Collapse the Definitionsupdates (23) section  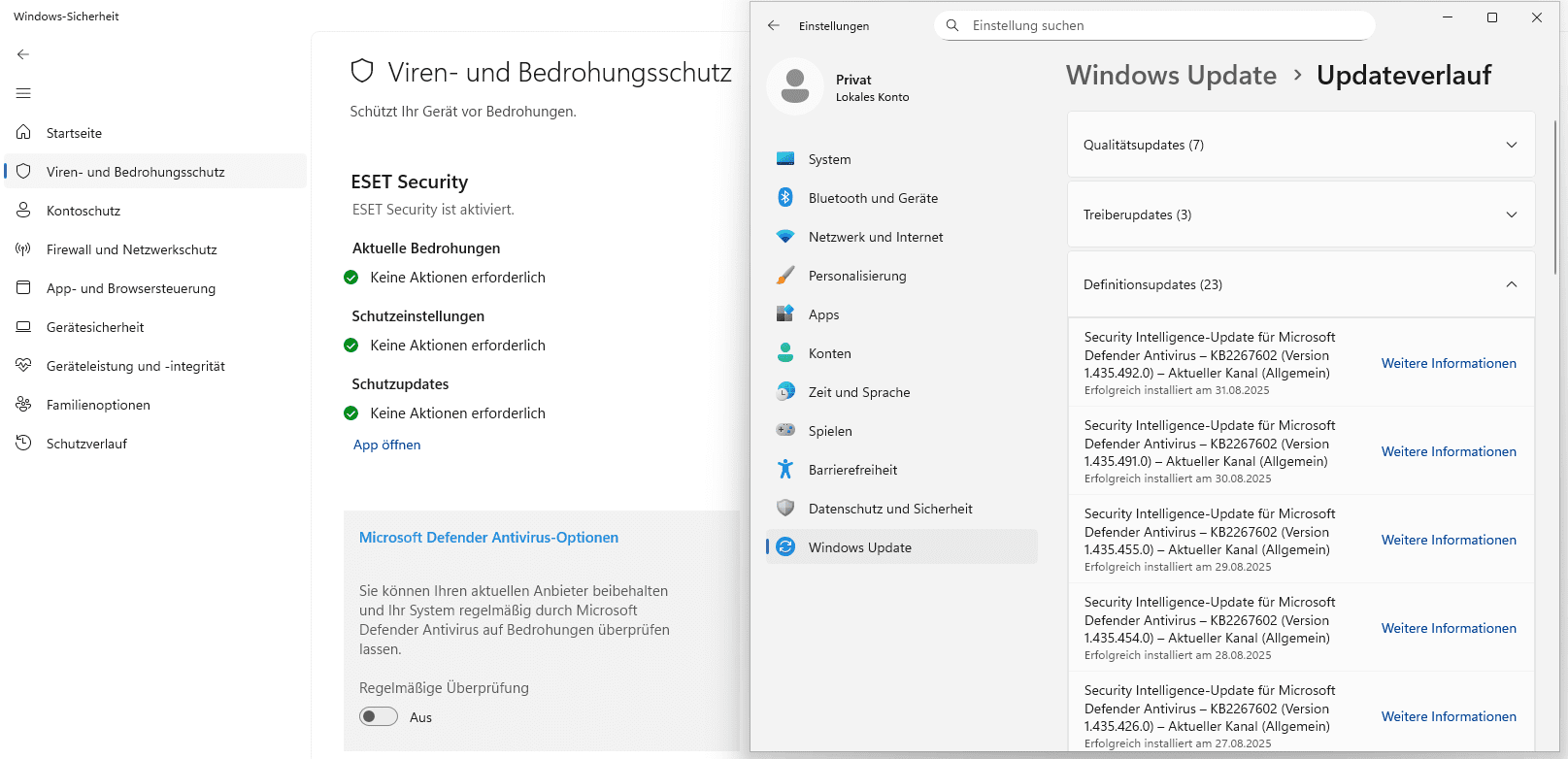coord(1301,284)
